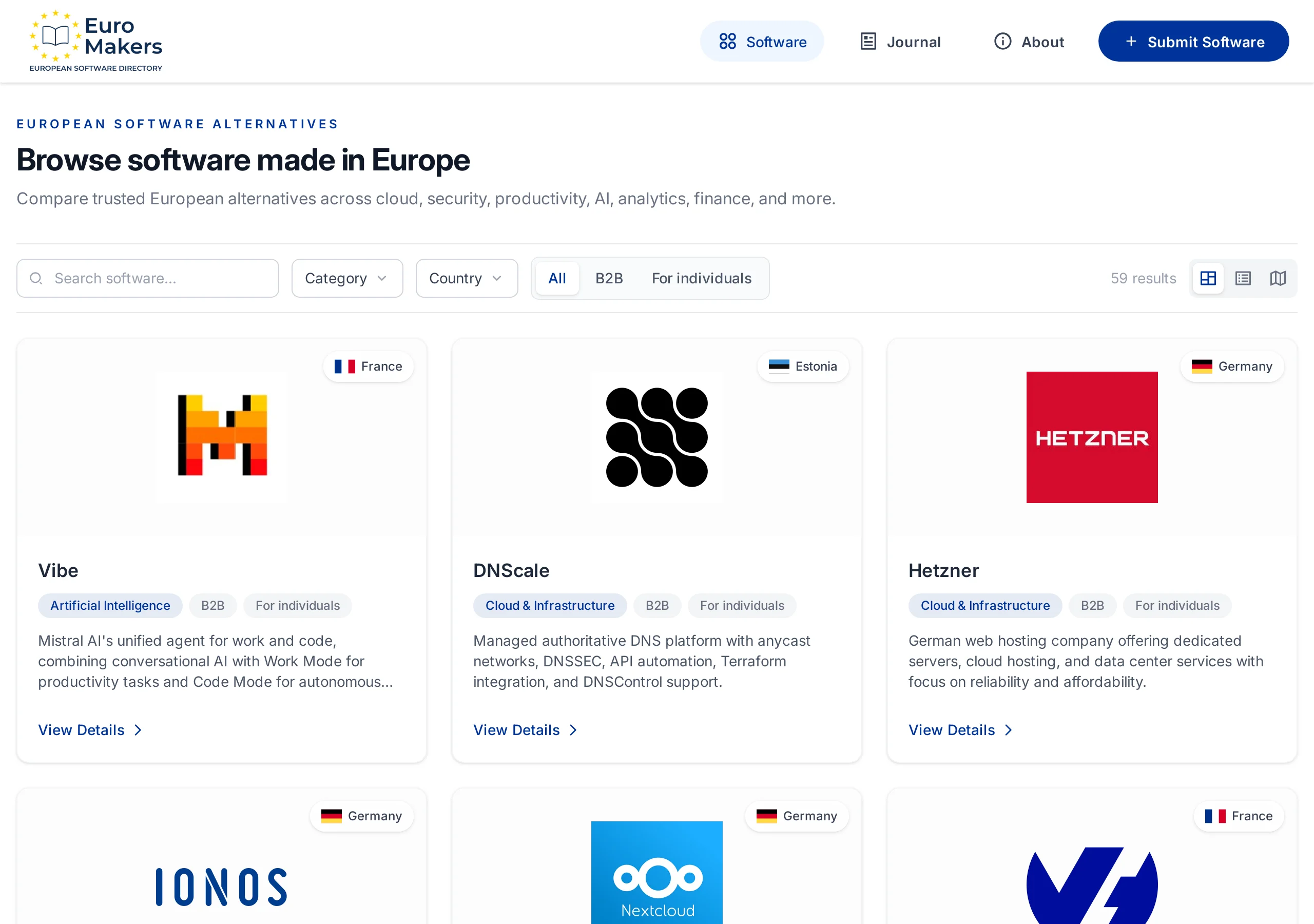Switch to list view layout
Image resolution: width=1314 pixels, height=924 pixels.
(x=1243, y=278)
